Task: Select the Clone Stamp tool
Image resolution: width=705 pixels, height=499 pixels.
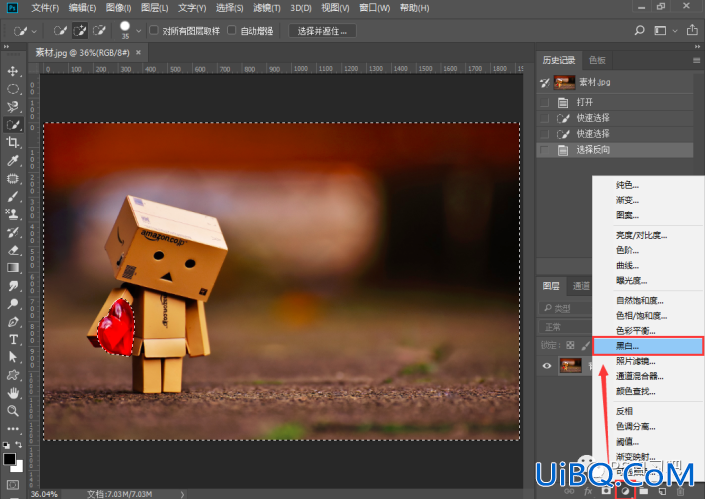Action: coord(13,214)
